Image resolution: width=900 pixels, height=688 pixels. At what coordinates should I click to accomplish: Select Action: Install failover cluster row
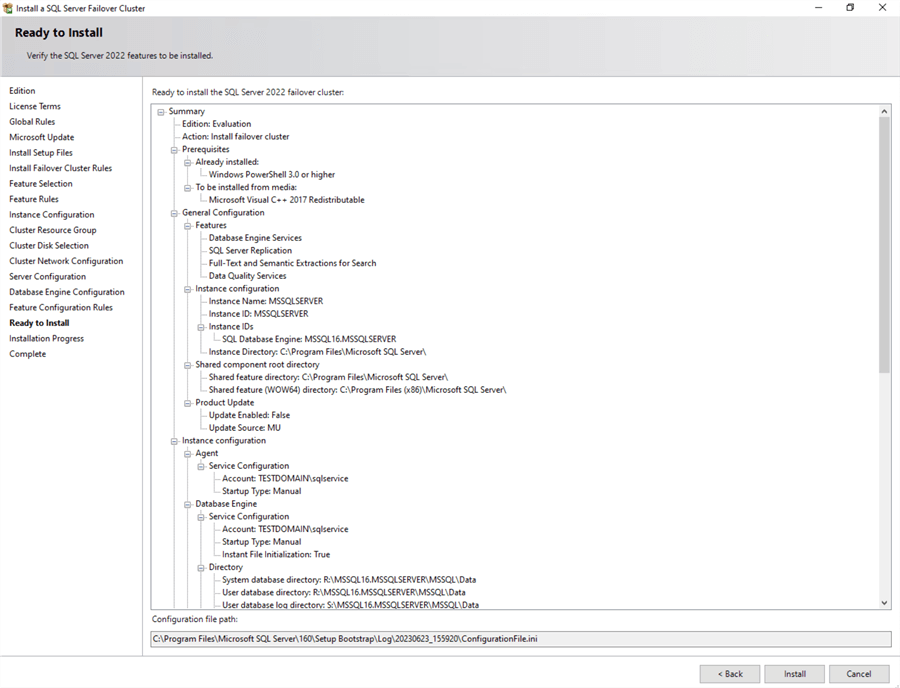235,137
